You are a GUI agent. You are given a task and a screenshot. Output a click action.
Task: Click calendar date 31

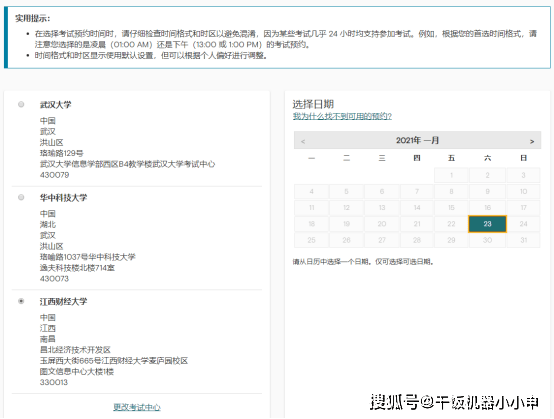coord(523,240)
